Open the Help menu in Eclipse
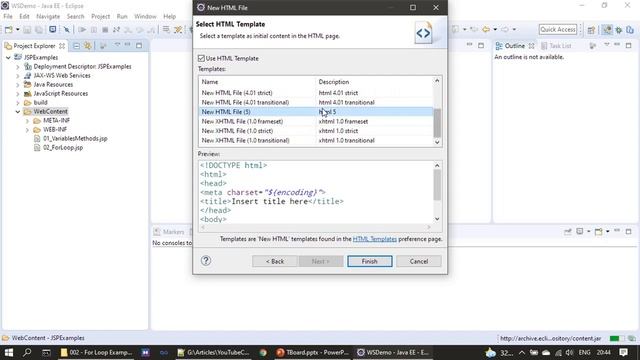 (x=169, y=16)
